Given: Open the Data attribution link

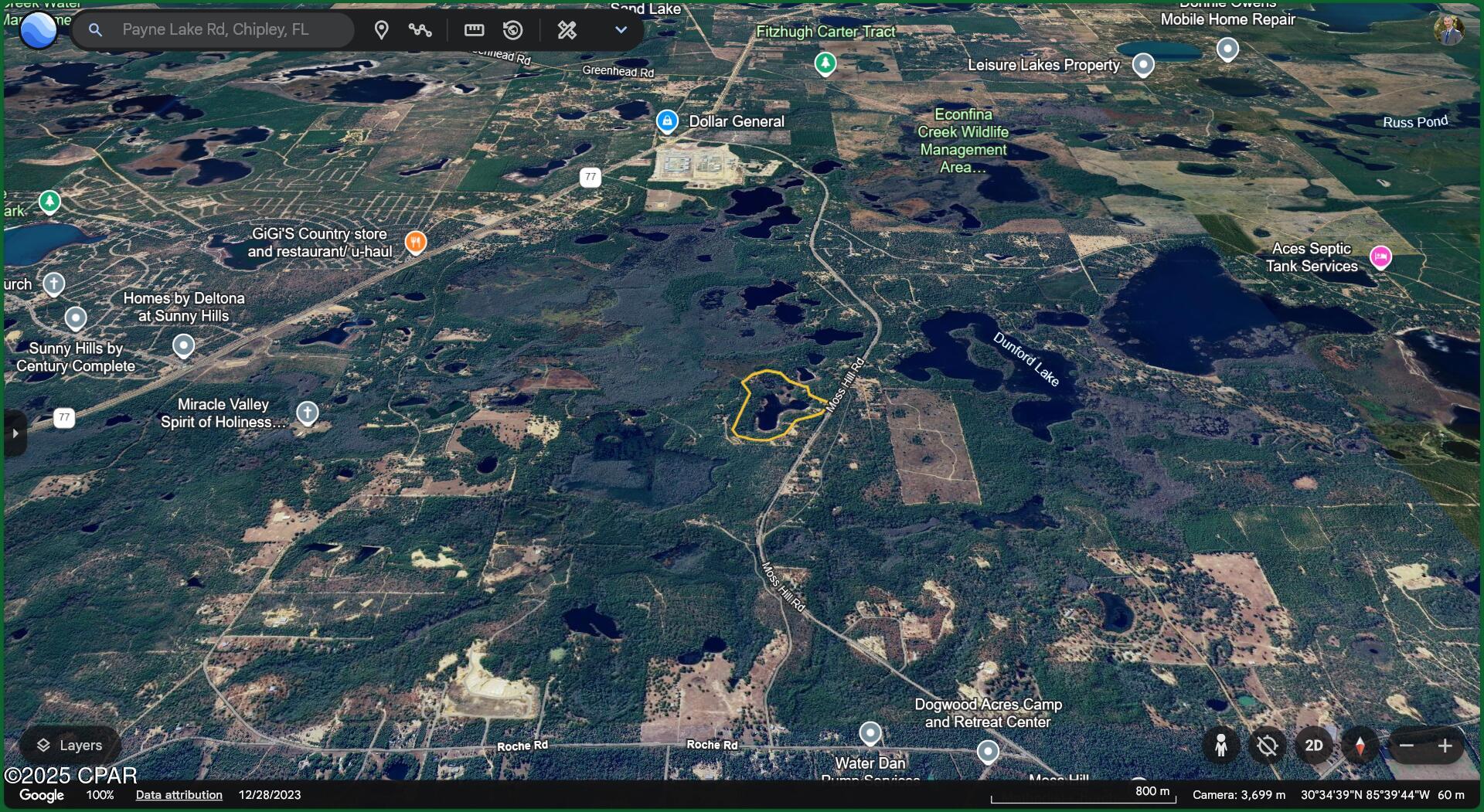Looking at the screenshot, I should tap(179, 794).
